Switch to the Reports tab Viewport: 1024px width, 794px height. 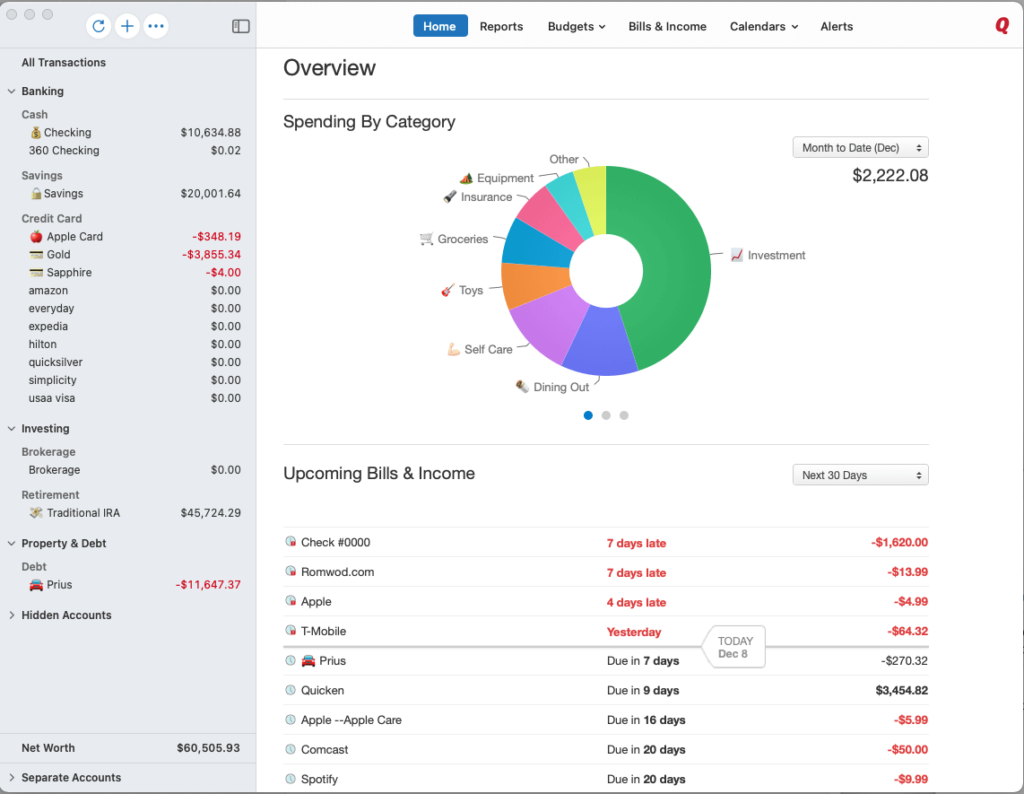pos(501,27)
